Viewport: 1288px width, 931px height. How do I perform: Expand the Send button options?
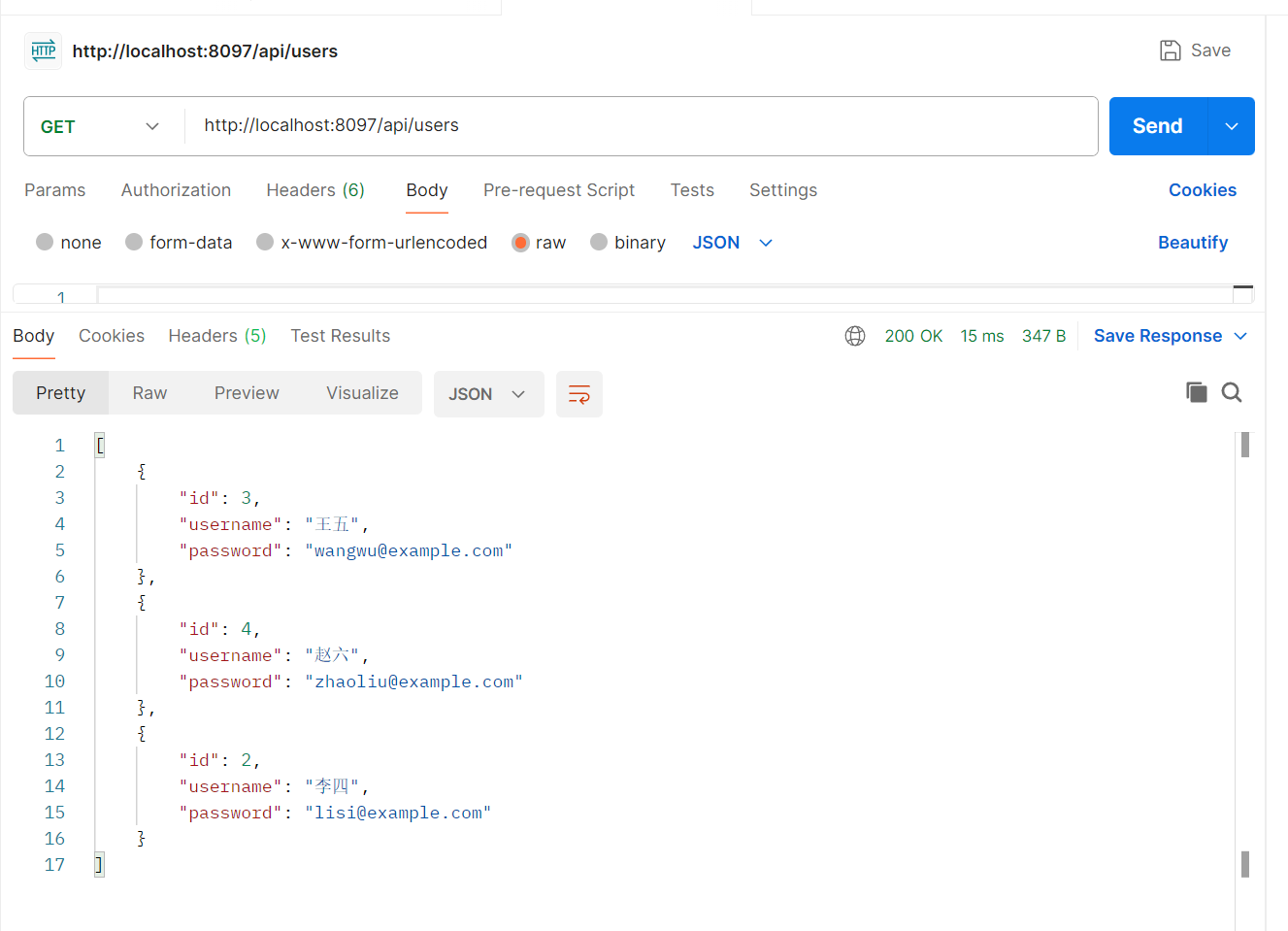1230,126
